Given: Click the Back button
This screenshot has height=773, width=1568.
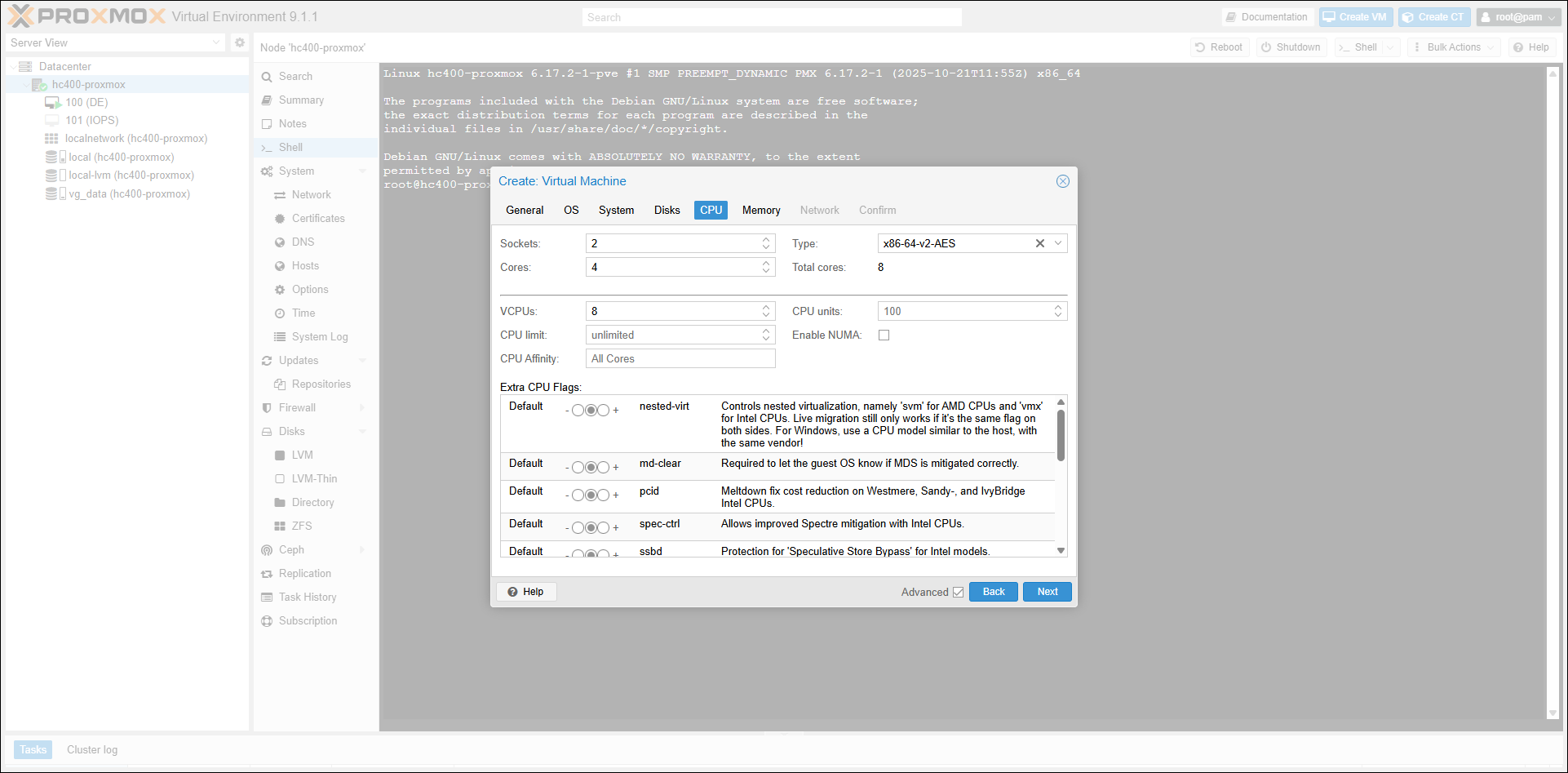Looking at the screenshot, I should pyautogui.click(x=994, y=592).
